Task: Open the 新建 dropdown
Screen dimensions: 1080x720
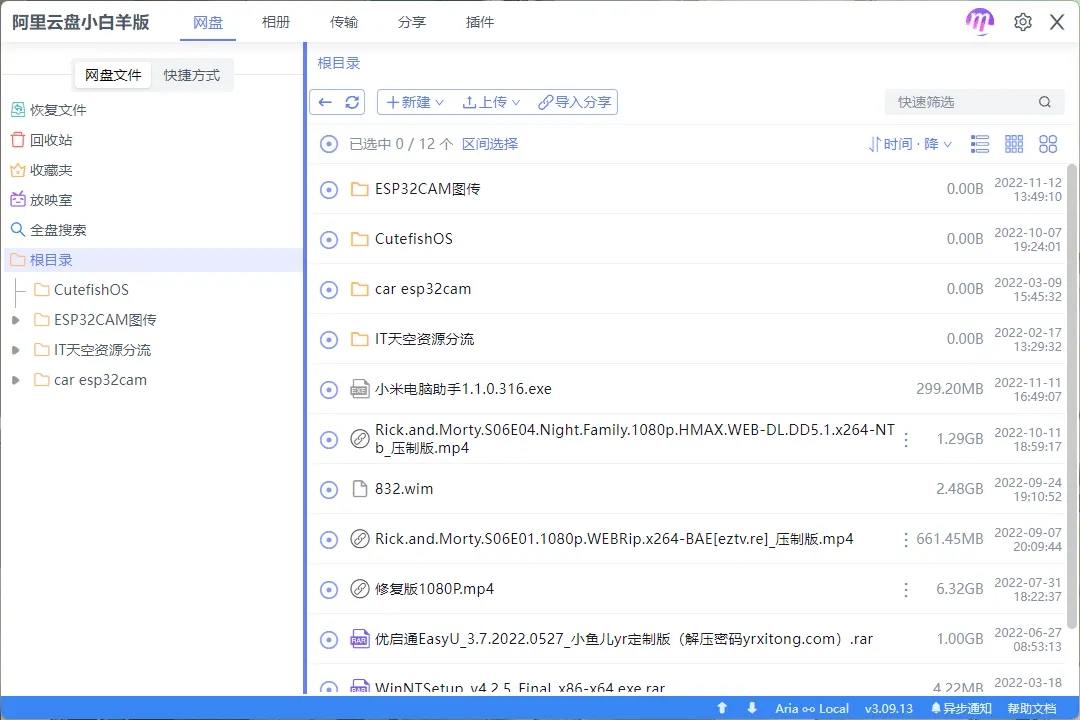Action: click(x=415, y=102)
